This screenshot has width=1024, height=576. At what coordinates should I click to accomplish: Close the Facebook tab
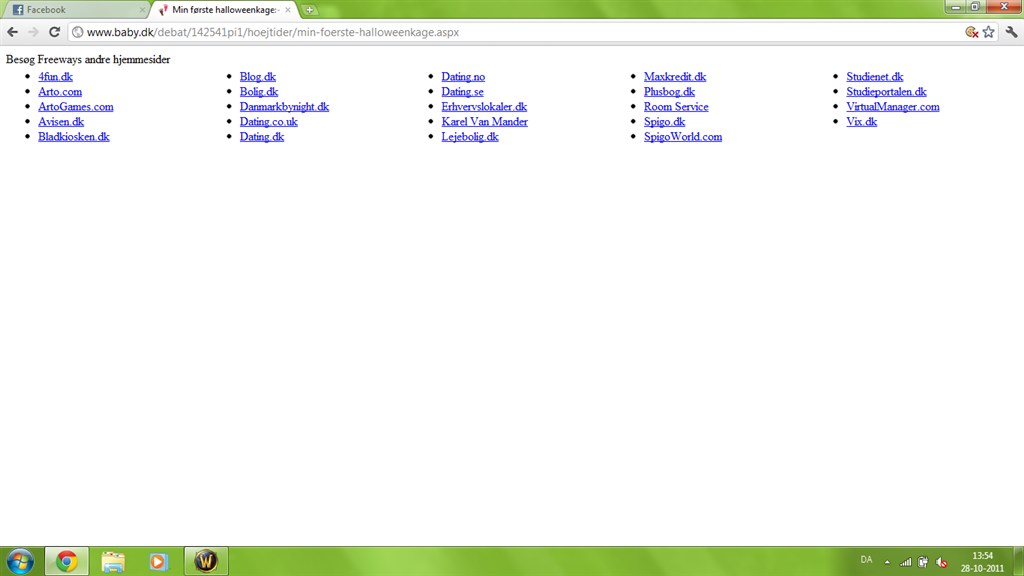coord(142,10)
